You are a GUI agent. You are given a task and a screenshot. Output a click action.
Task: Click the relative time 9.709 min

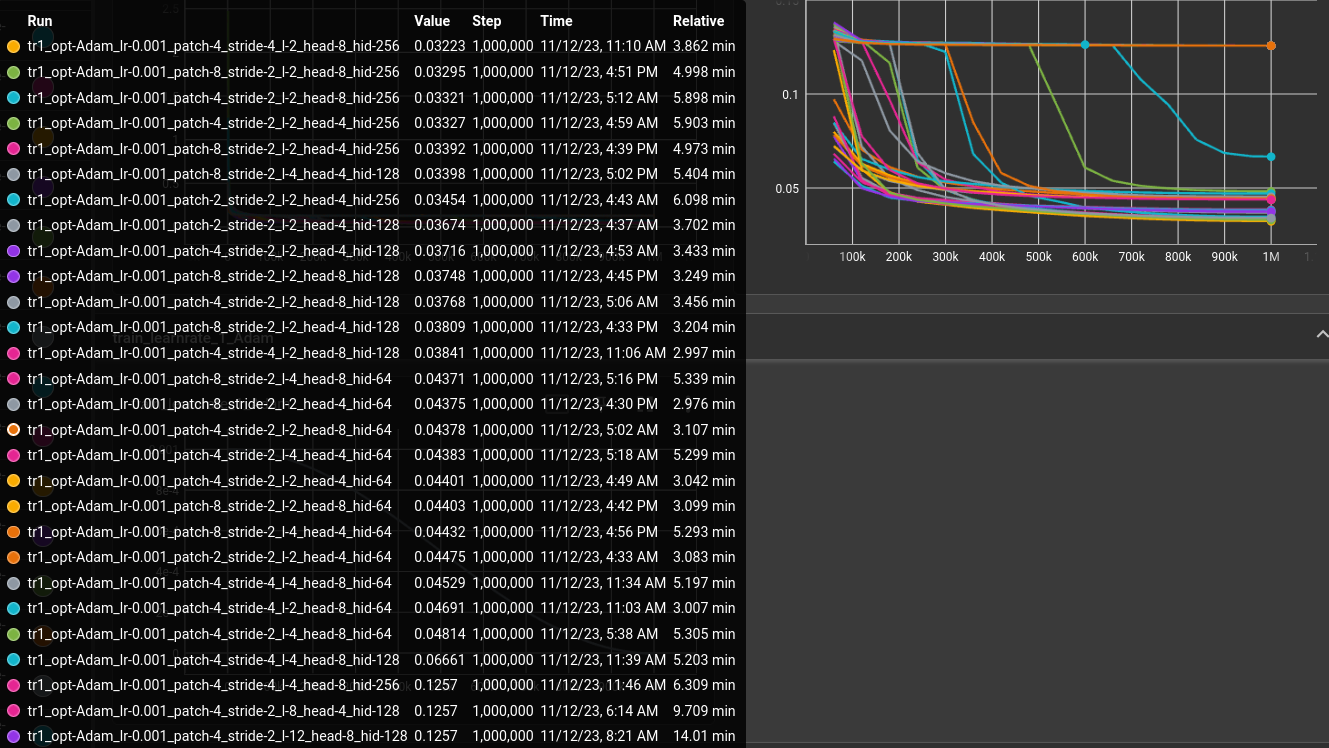pos(704,711)
